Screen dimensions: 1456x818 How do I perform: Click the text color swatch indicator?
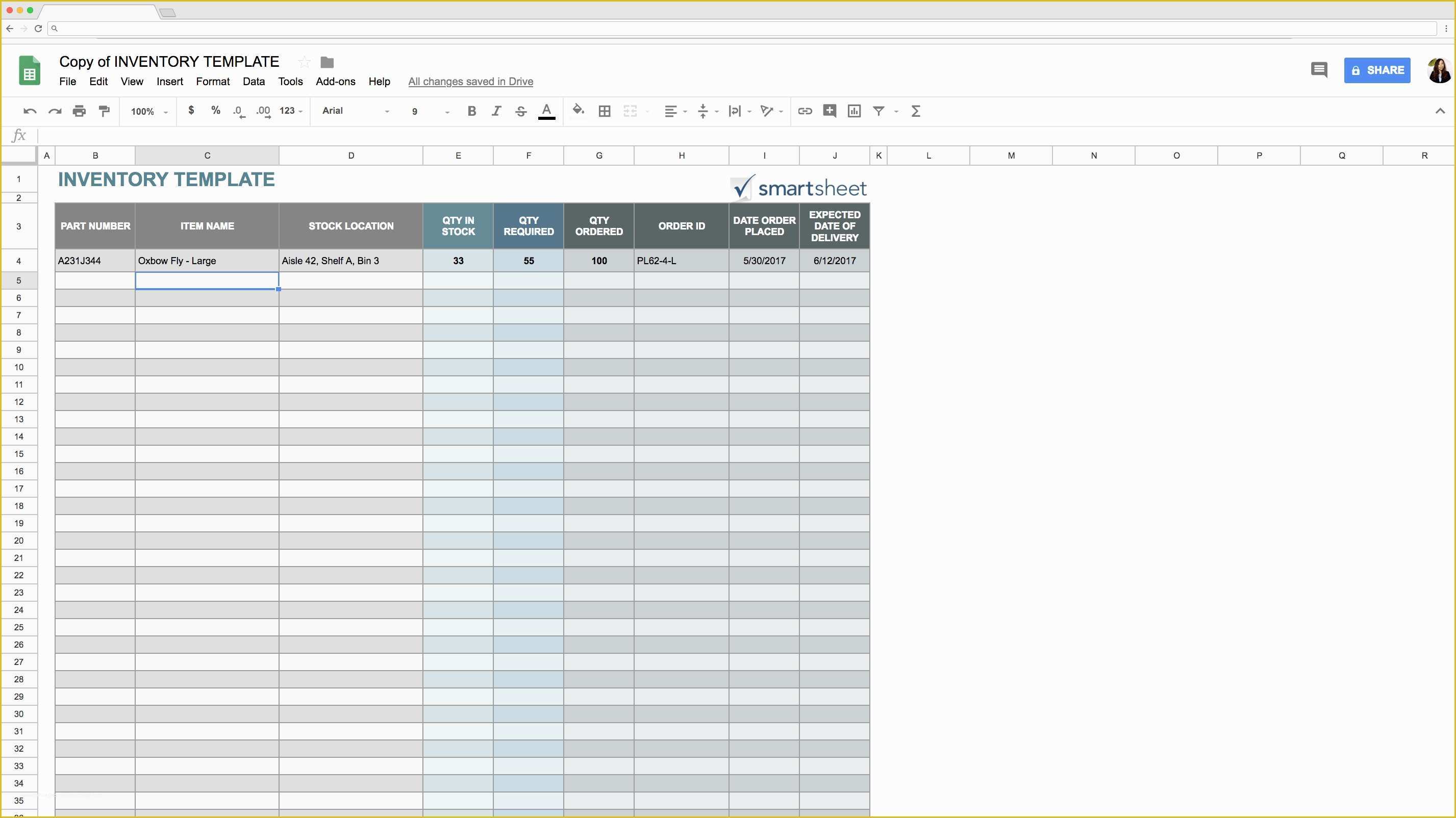pyautogui.click(x=547, y=117)
